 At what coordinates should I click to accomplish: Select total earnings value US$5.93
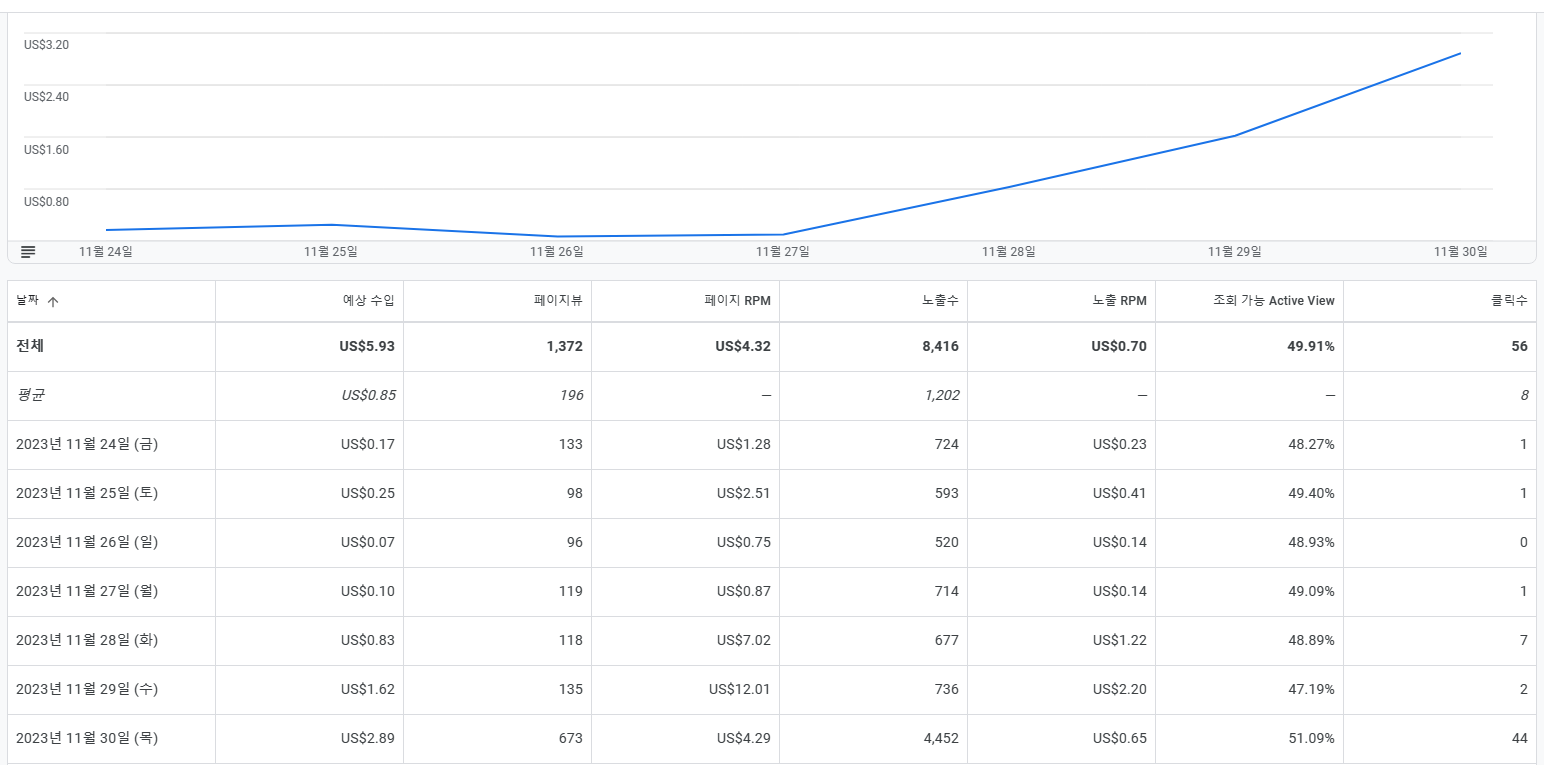(x=367, y=346)
